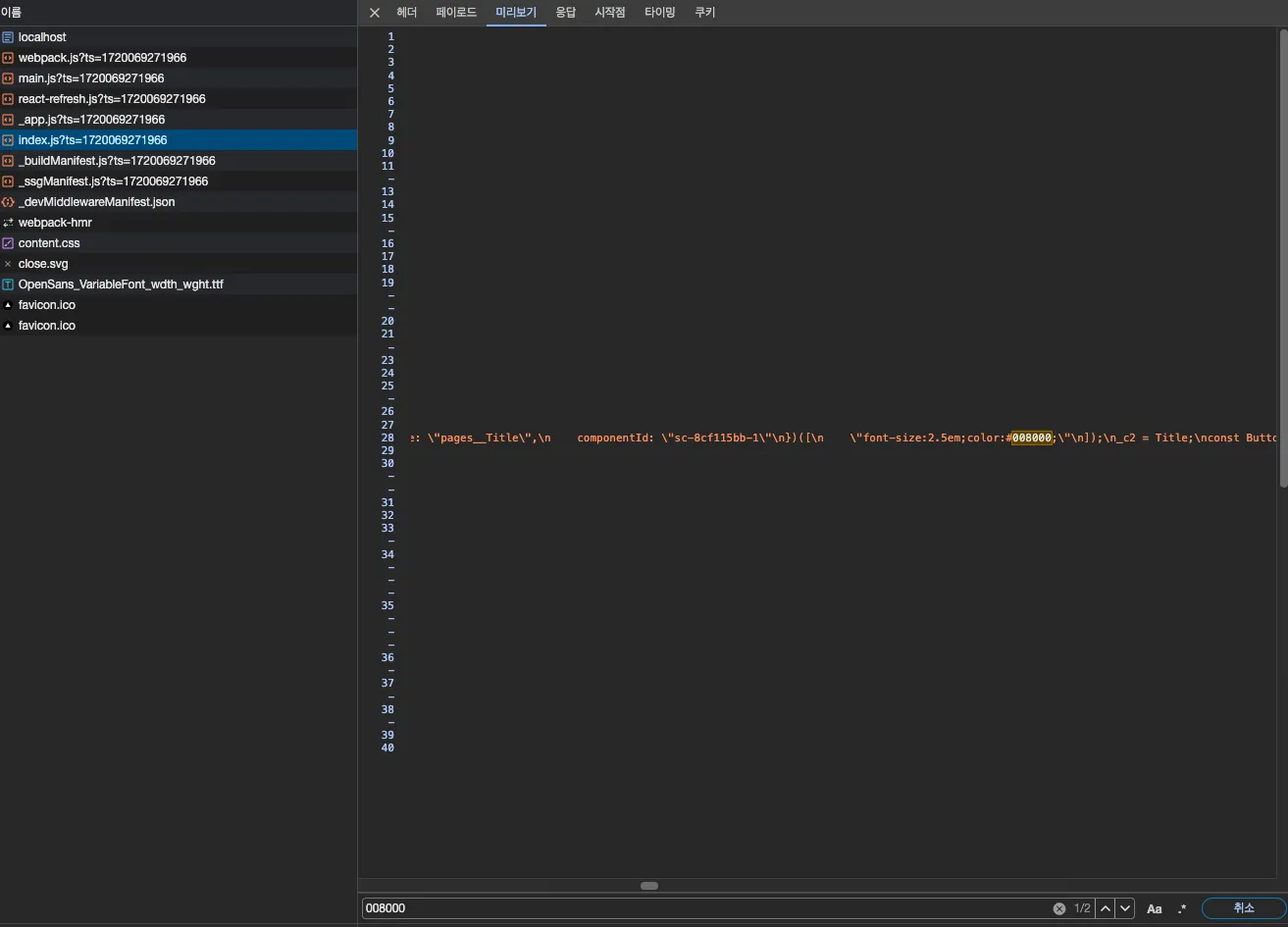Image resolution: width=1288 pixels, height=927 pixels.
Task: Clear the search query with the X button
Action: (x=1059, y=908)
